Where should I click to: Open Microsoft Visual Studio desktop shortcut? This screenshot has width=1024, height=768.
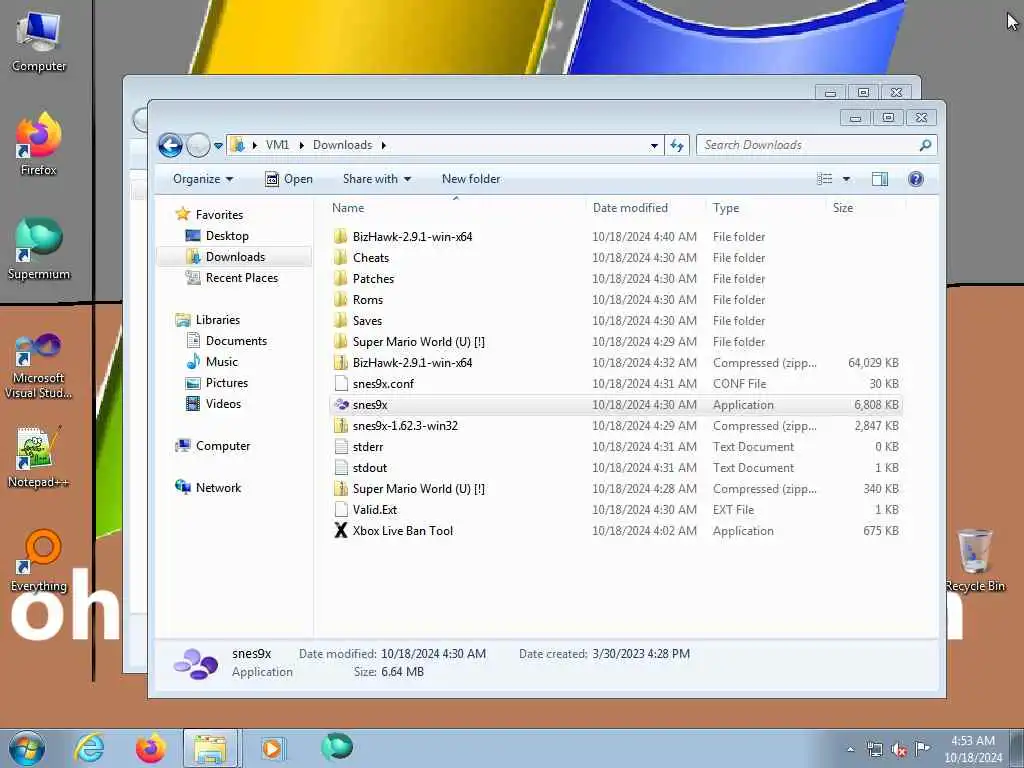(39, 364)
